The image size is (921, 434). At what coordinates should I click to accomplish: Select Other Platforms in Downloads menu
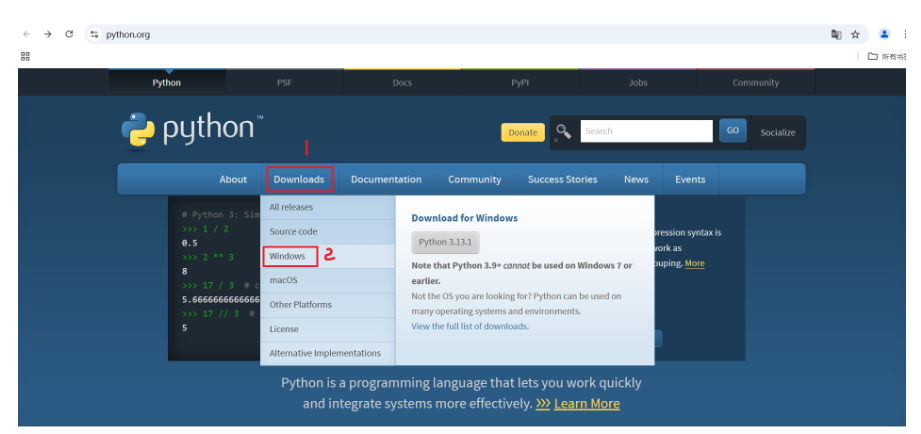pos(328,305)
